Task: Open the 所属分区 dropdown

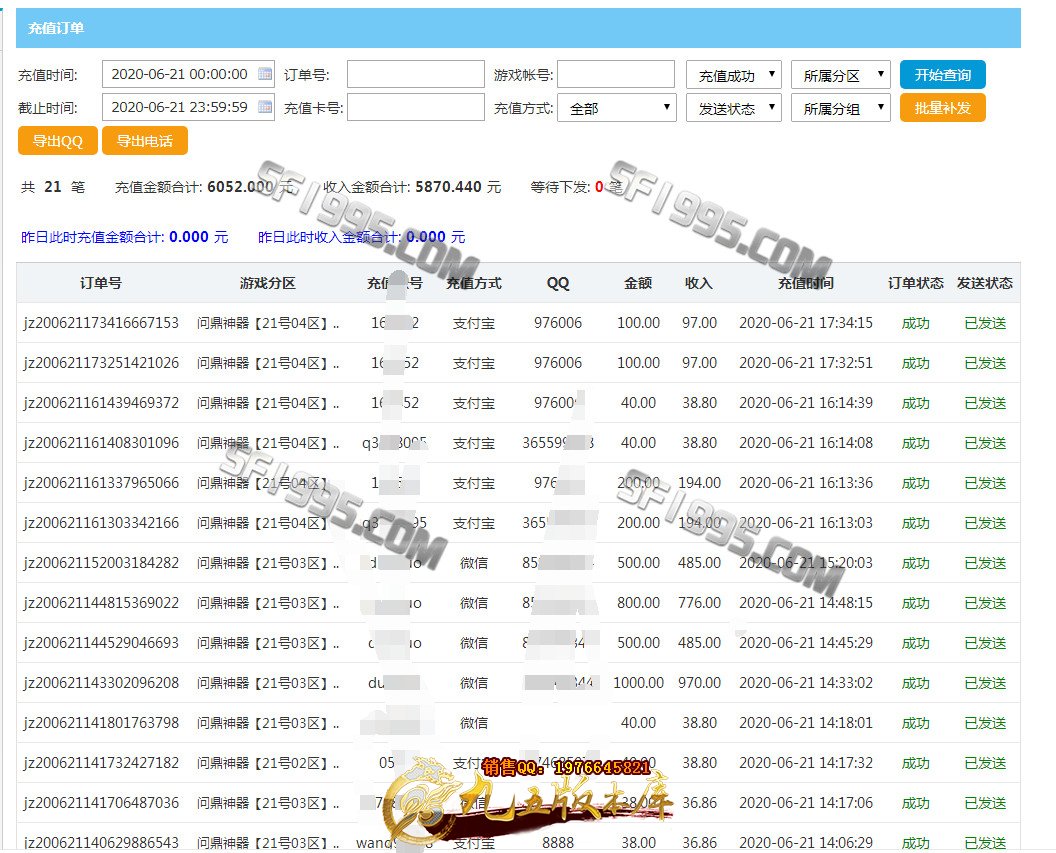Action: 839,75
